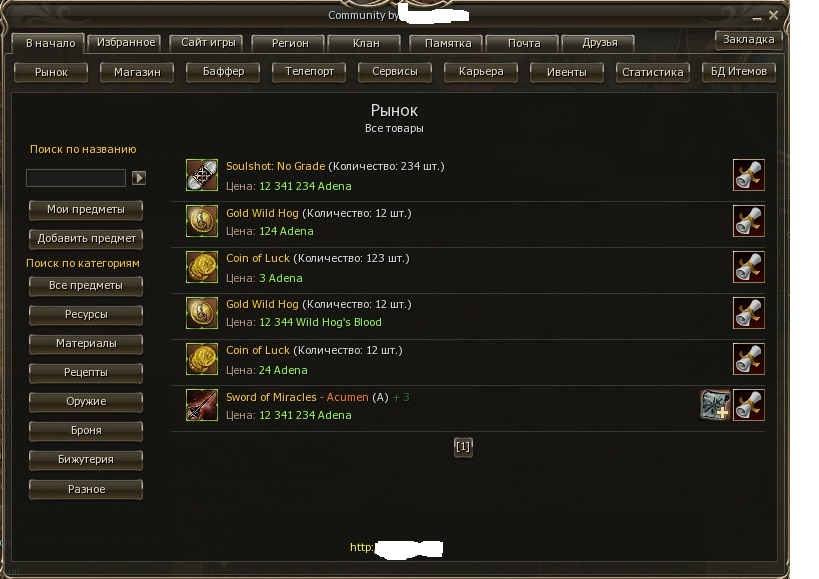The height and width of the screenshot is (579, 819).
Task: Click the Coin of Luck 12-piece item icon
Action: [202, 359]
